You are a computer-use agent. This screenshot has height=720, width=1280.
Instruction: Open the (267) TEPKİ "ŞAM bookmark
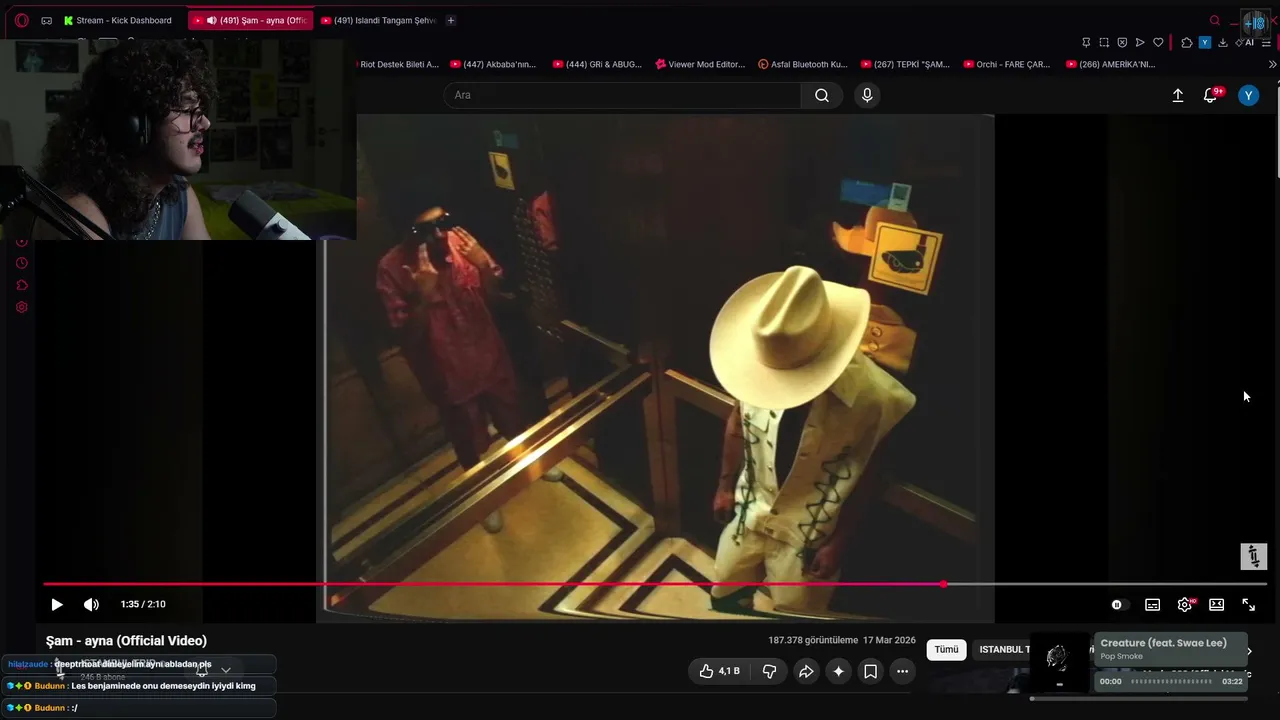click(905, 64)
